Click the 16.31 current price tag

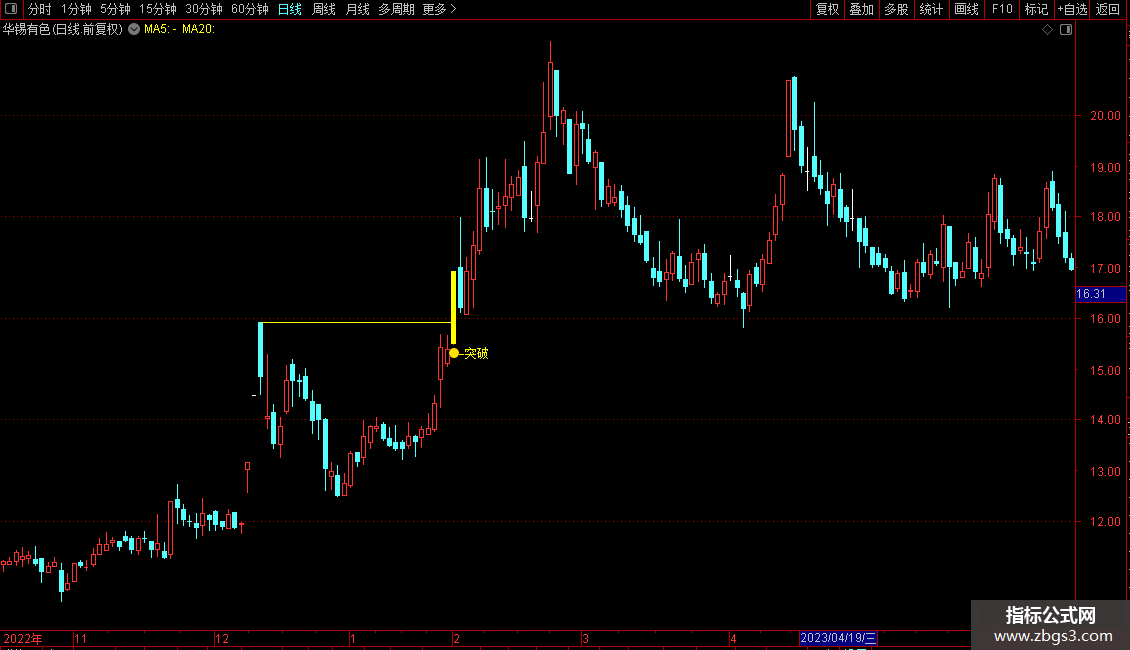click(1100, 294)
